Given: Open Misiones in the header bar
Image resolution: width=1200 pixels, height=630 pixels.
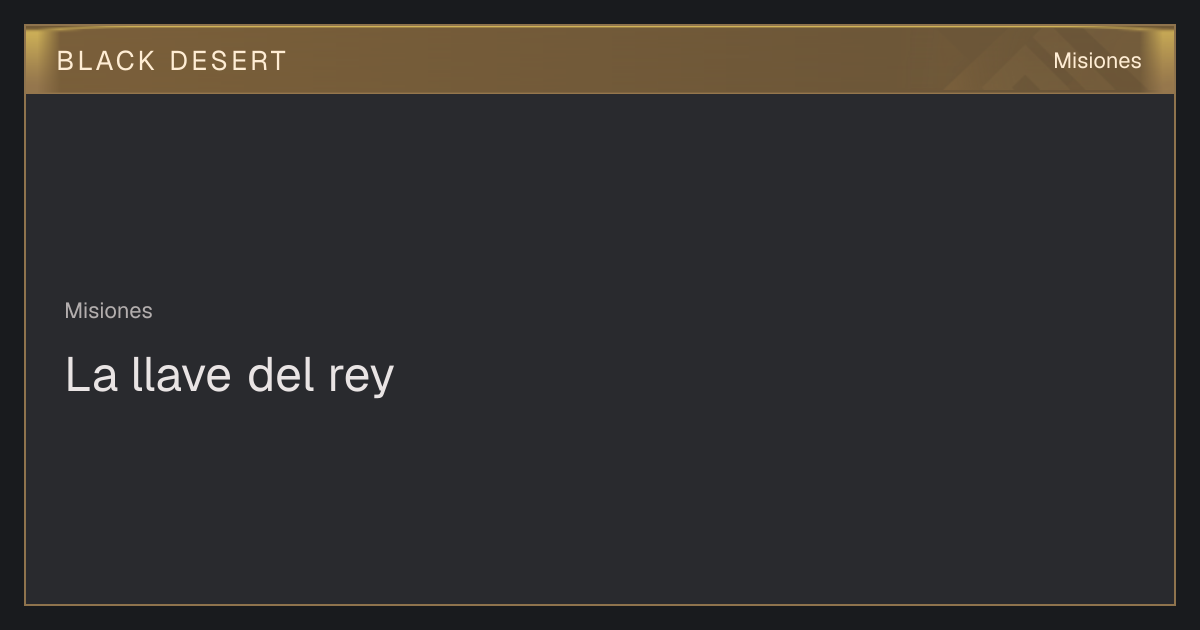Looking at the screenshot, I should coord(1097,61).
